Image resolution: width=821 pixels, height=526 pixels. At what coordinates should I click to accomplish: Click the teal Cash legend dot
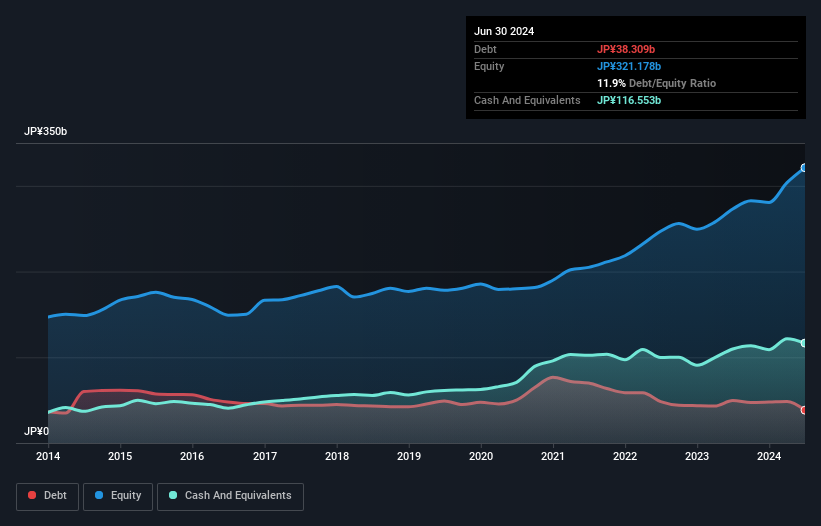[173, 496]
